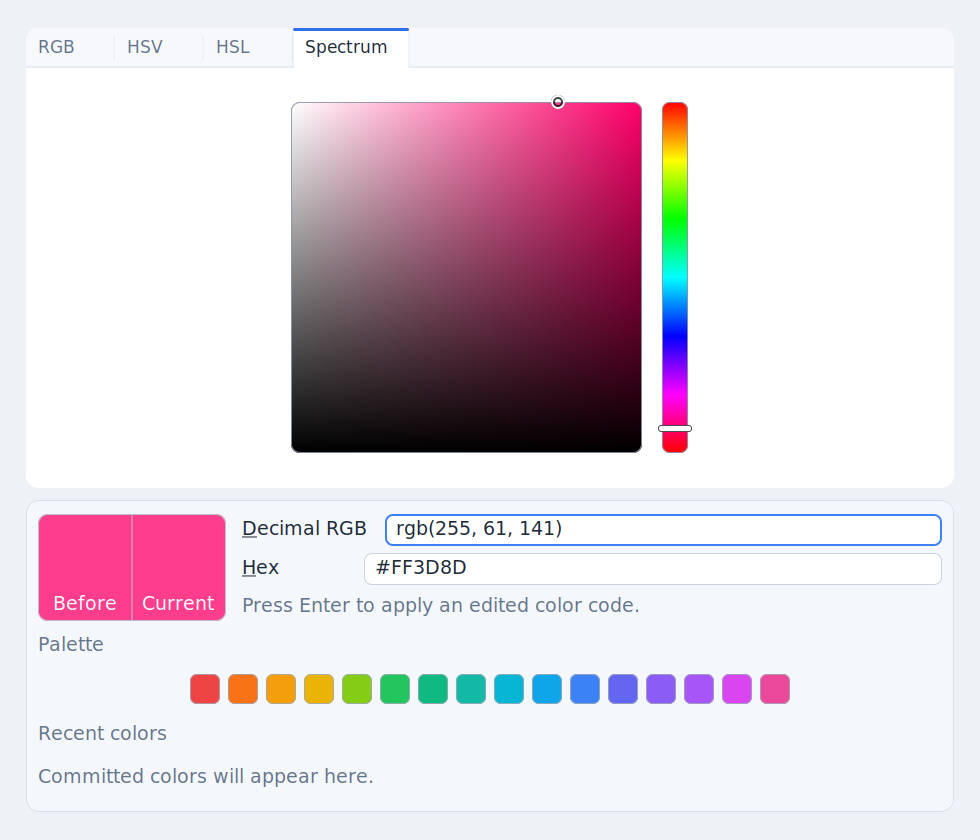
Task: Pick the emerald palette swatch
Action: coord(433,689)
